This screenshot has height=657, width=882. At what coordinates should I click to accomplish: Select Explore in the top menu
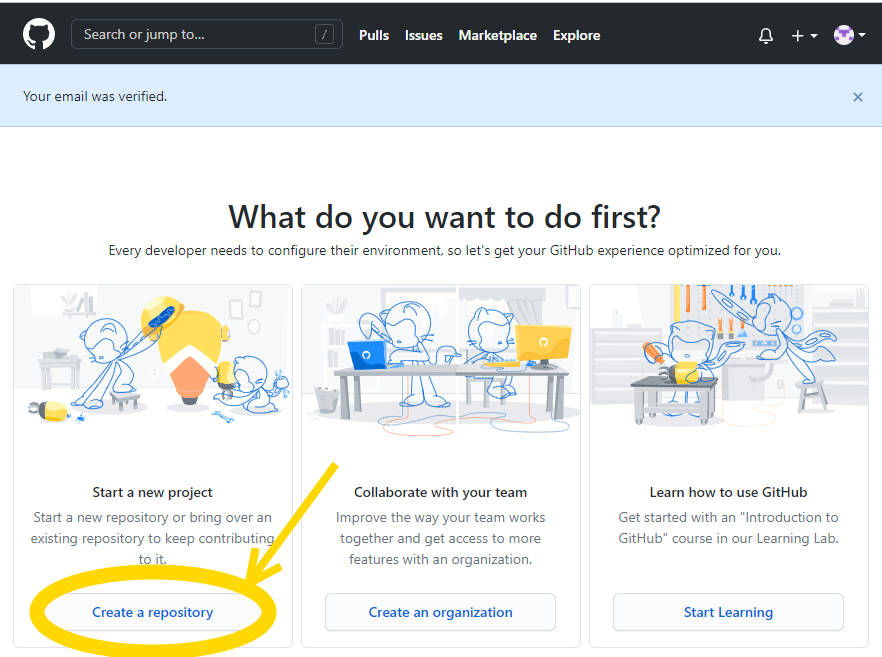tap(576, 35)
